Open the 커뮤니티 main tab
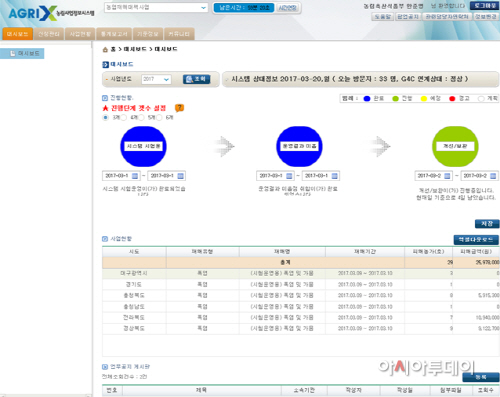500x397 pixels. 179,34
